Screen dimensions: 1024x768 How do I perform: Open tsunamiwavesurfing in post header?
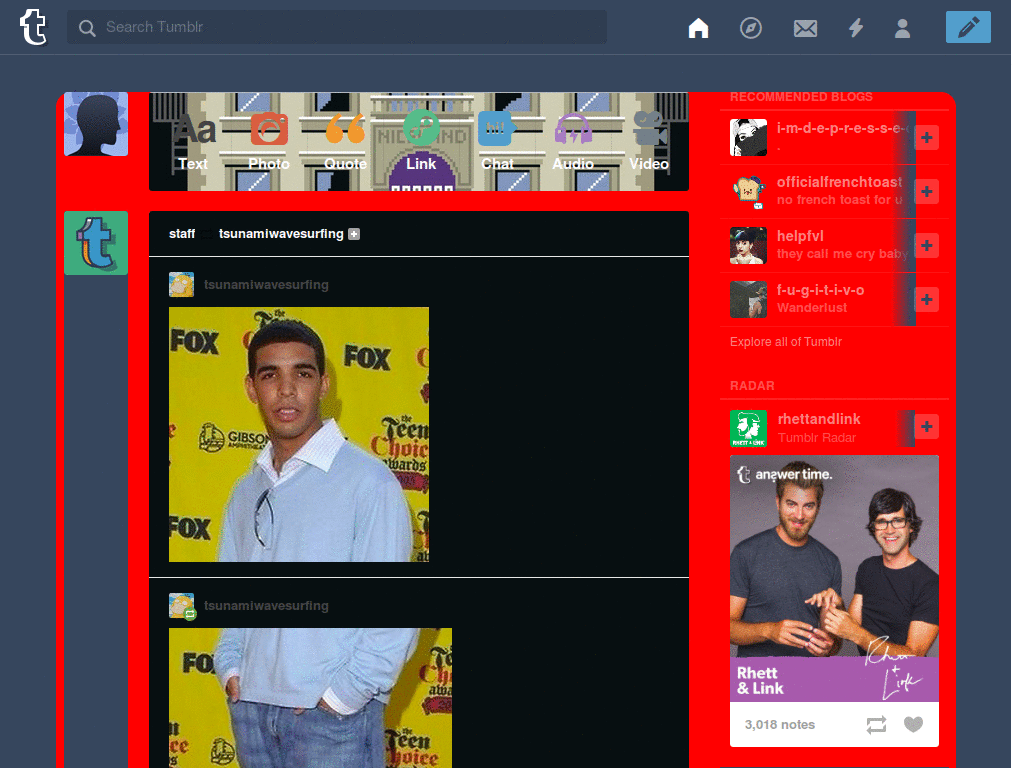pyautogui.click(x=281, y=234)
